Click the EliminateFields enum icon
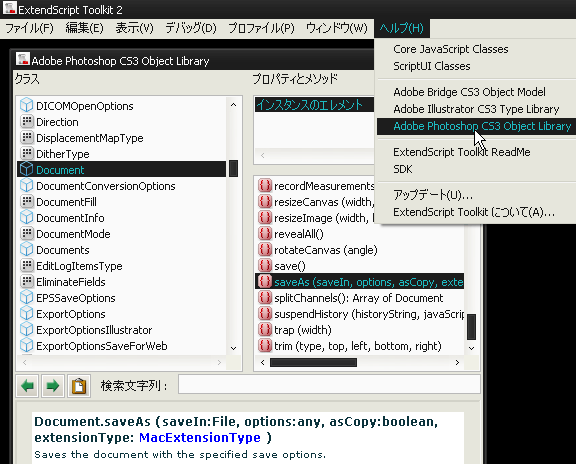The image size is (576, 464). click(26, 282)
